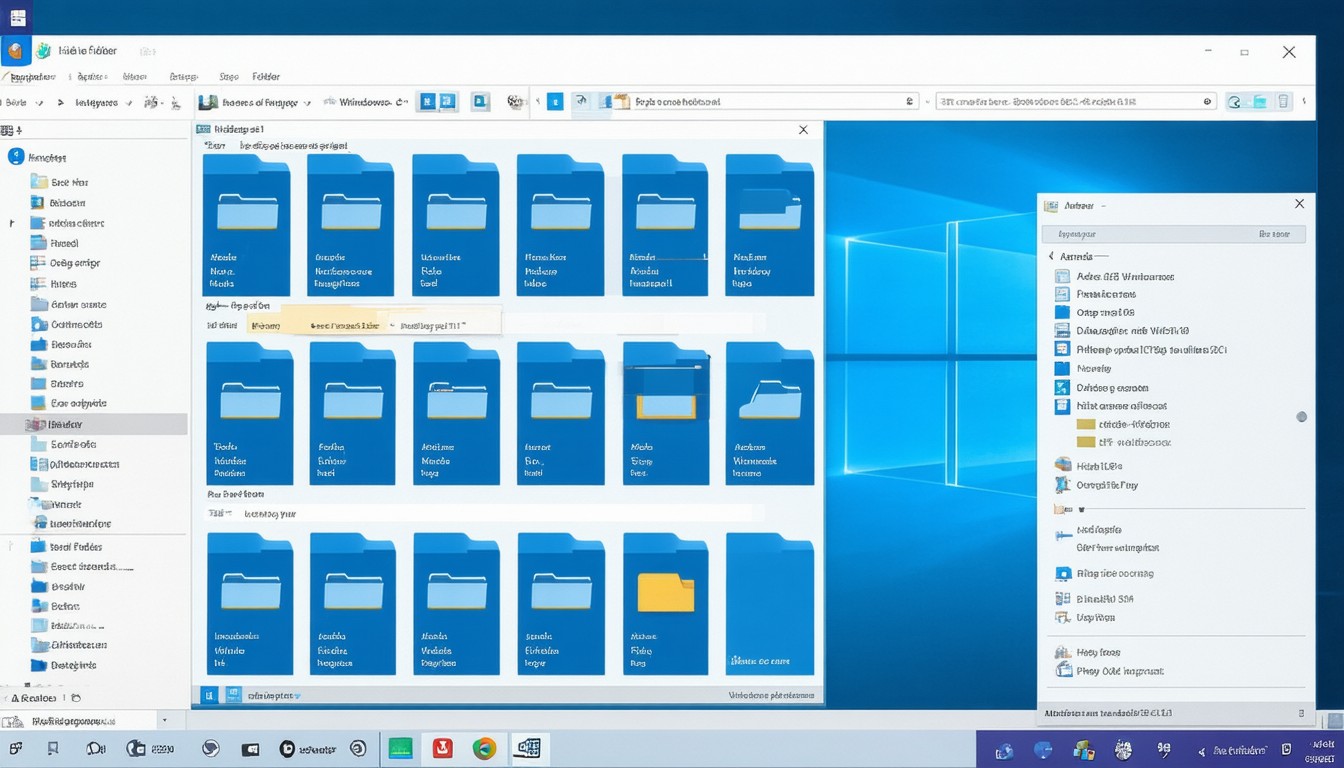Toggle the second view icon in file pane status bar
The image size is (1344, 768).
click(233, 694)
